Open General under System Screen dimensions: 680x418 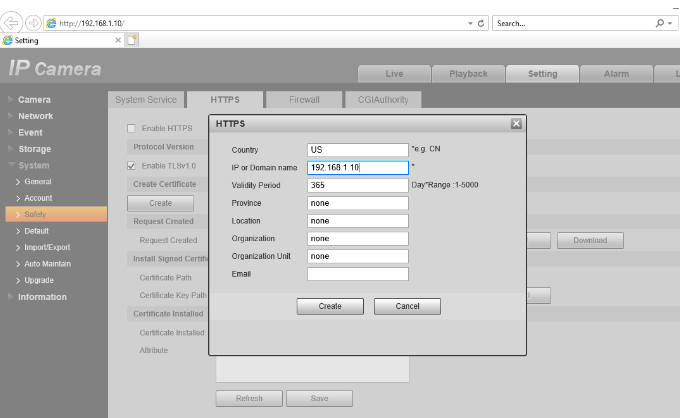point(38,182)
